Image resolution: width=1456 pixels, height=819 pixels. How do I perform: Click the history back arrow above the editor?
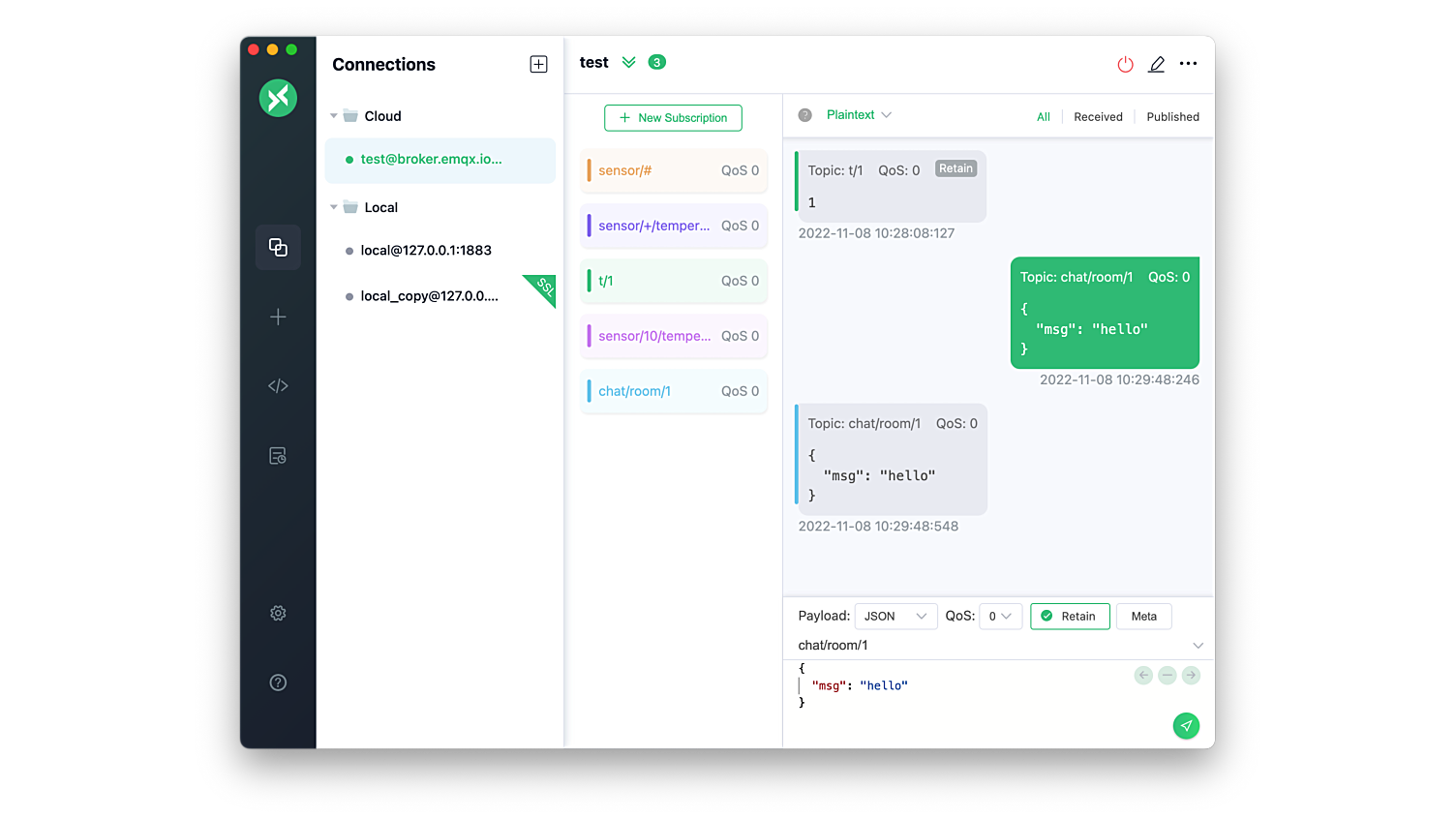(1143, 675)
